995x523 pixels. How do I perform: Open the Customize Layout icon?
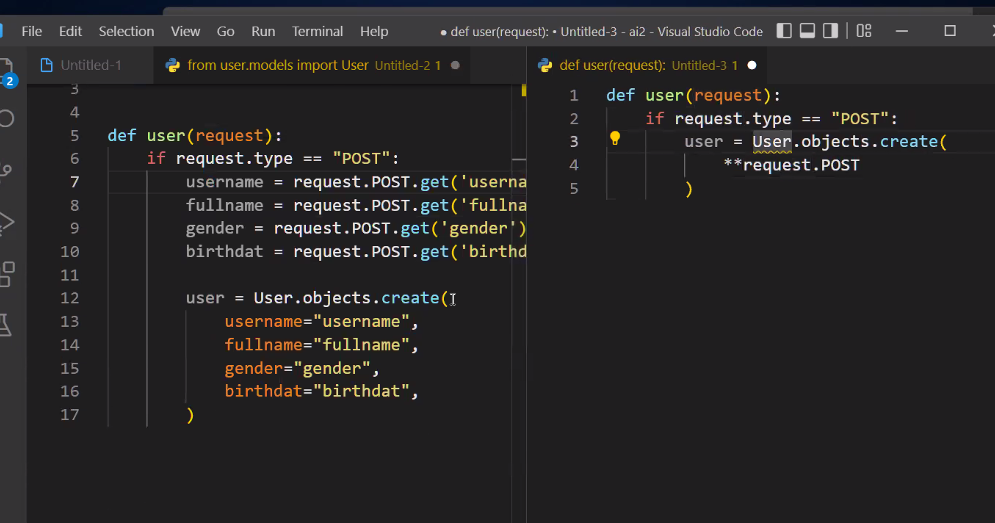tap(864, 30)
